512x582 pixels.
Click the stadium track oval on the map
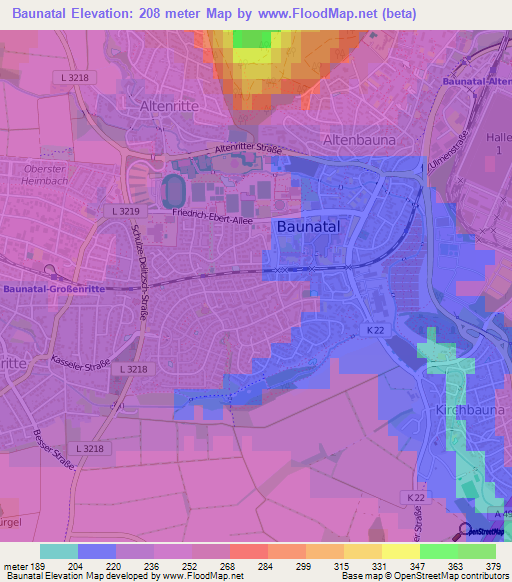pos(173,192)
